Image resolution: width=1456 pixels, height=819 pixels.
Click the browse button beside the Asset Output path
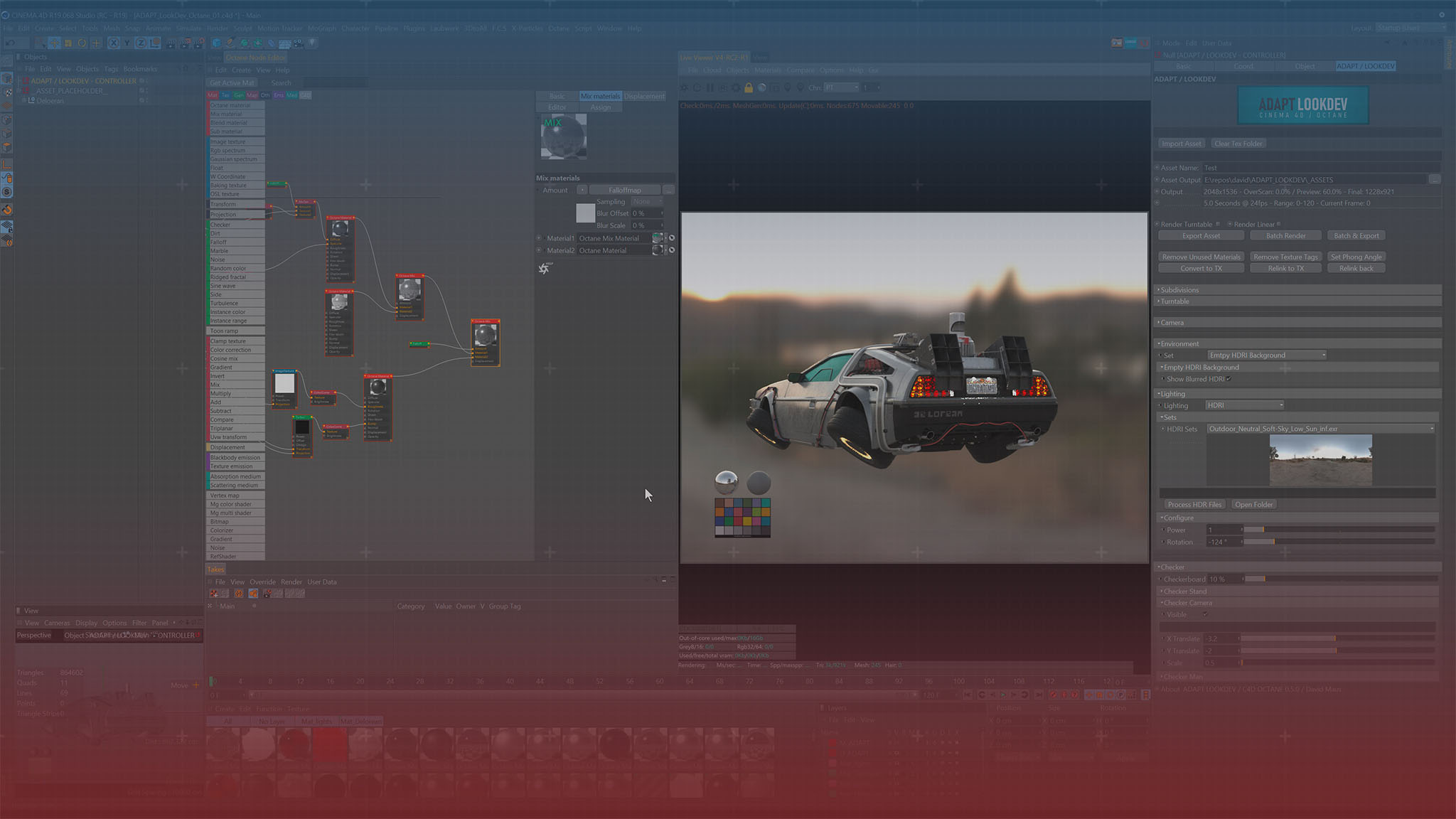pos(1435,180)
